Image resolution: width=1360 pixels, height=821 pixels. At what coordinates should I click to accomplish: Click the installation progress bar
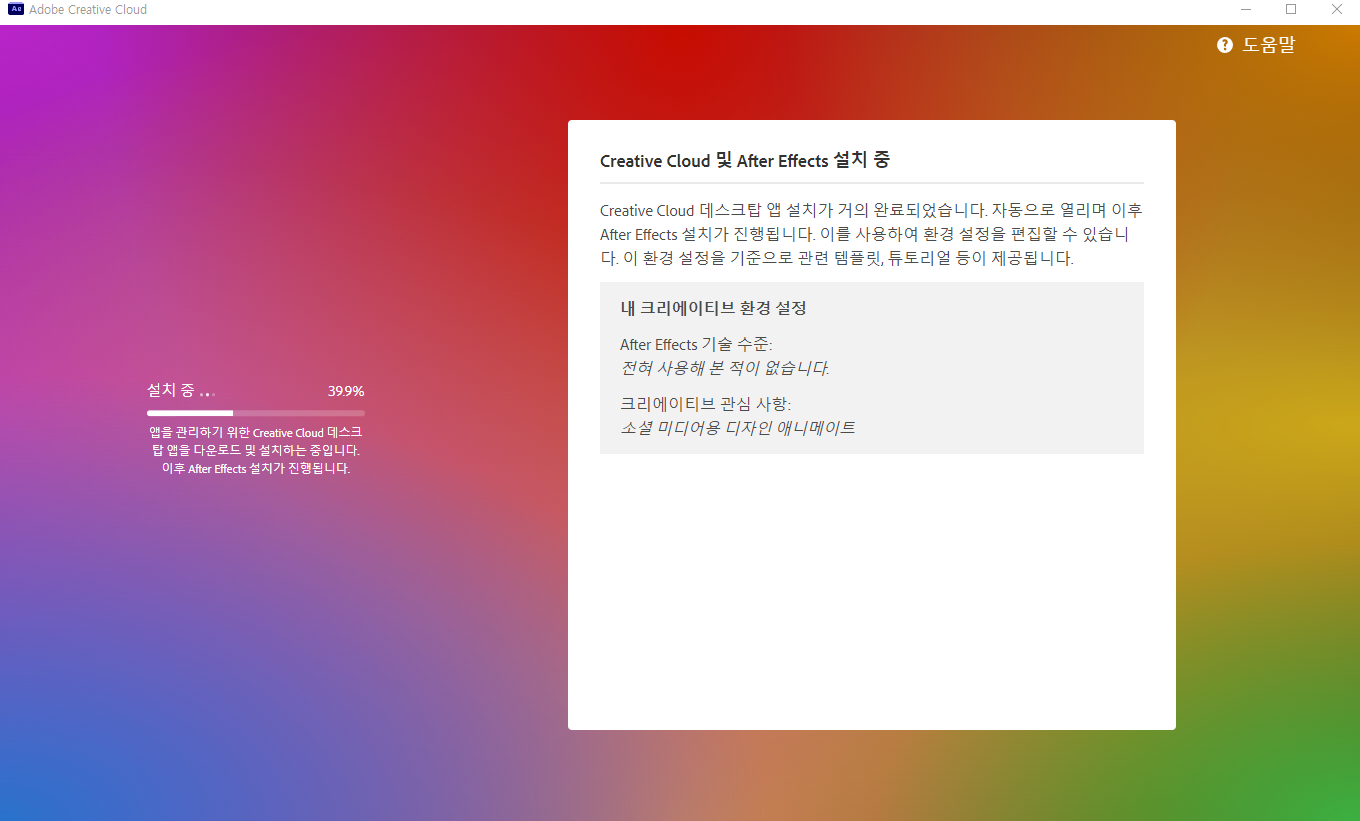coord(256,413)
